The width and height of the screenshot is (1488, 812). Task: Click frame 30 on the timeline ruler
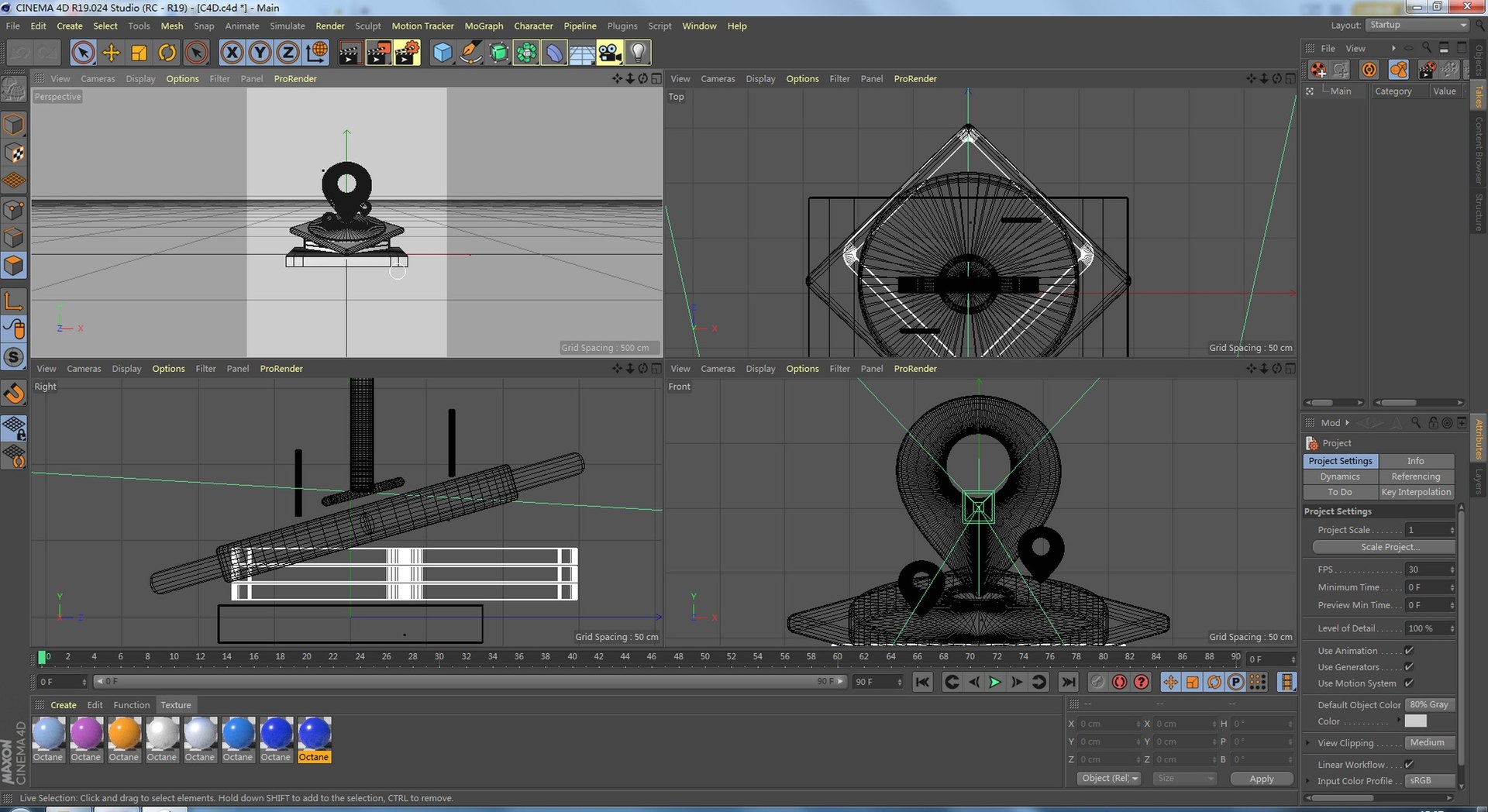pos(439,657)
